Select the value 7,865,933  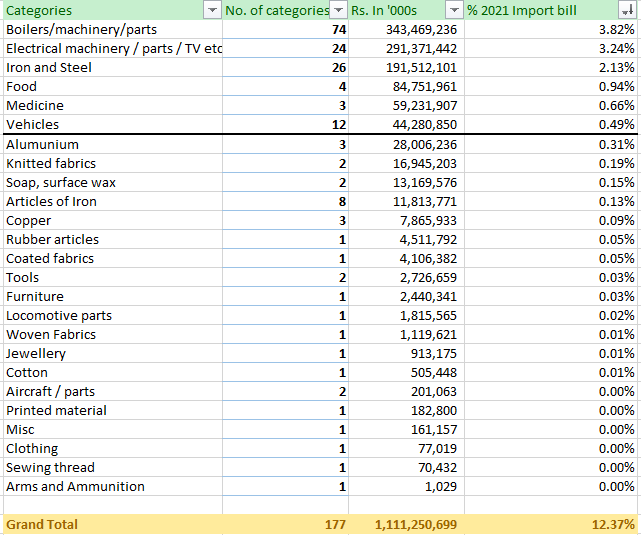pos(406,220)
